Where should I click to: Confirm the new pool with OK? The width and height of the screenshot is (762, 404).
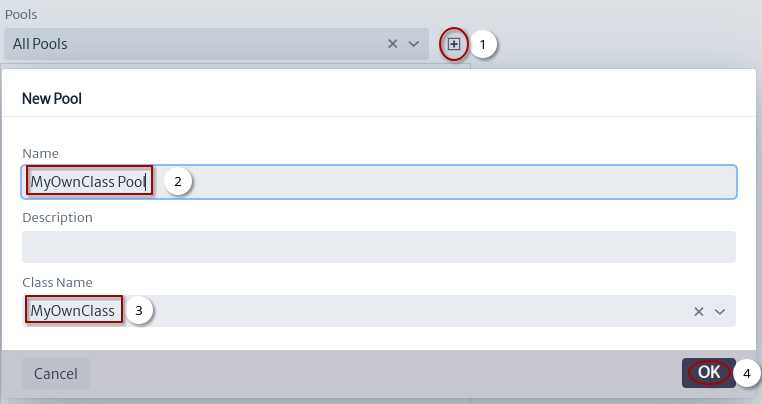(x=709, y=373)
